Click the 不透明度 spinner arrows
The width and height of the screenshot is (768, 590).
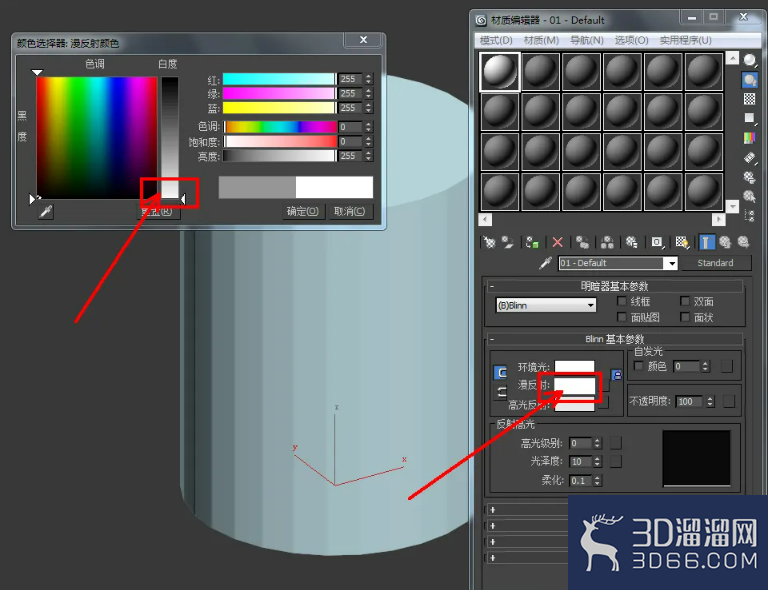pyautogui.click(x=710, y=401)
